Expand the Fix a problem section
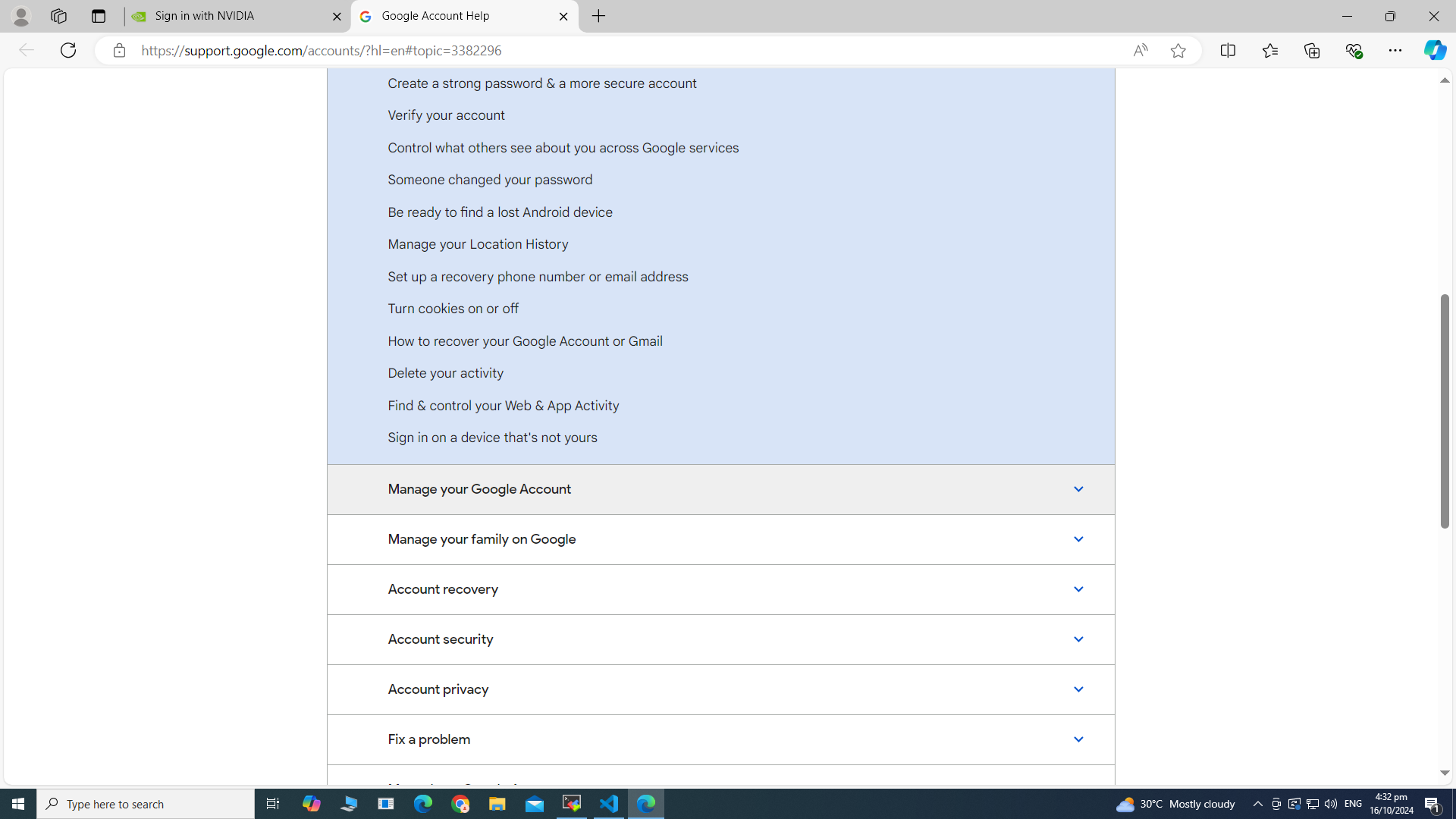Screen dimensions: 1456x819 point(720,739)
